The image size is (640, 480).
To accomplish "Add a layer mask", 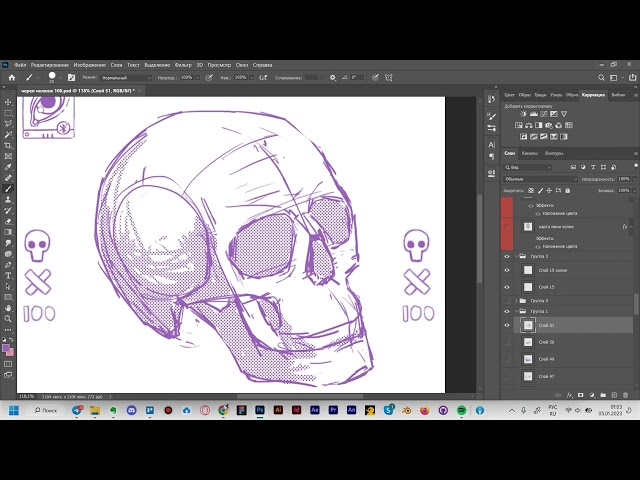I will [x=580, y=395].
